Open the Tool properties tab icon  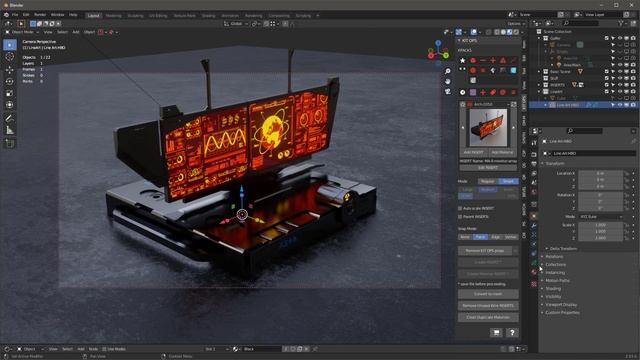coord(534,142)
